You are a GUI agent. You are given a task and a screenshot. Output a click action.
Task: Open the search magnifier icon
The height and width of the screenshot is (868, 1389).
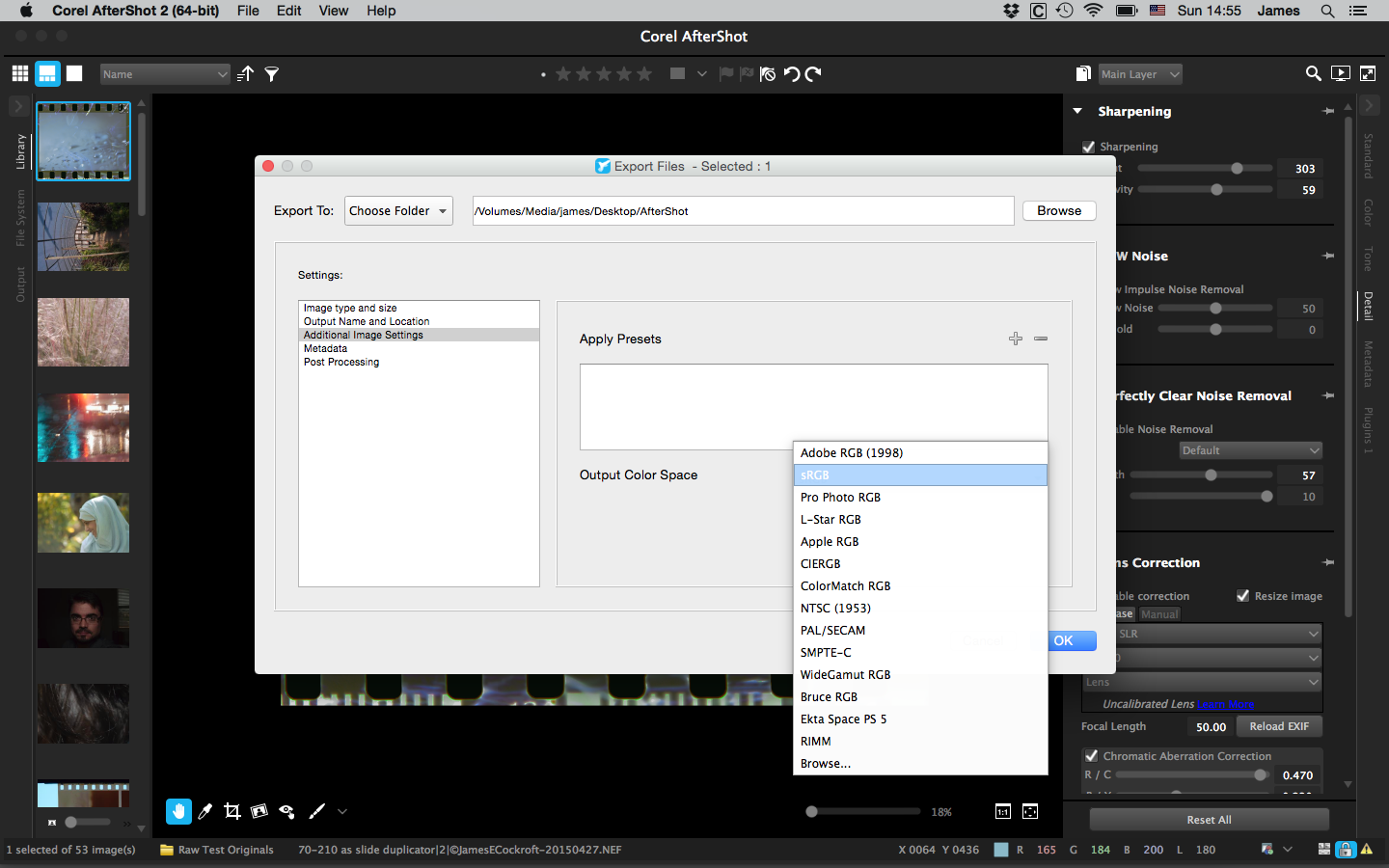tap(1313, 73)
